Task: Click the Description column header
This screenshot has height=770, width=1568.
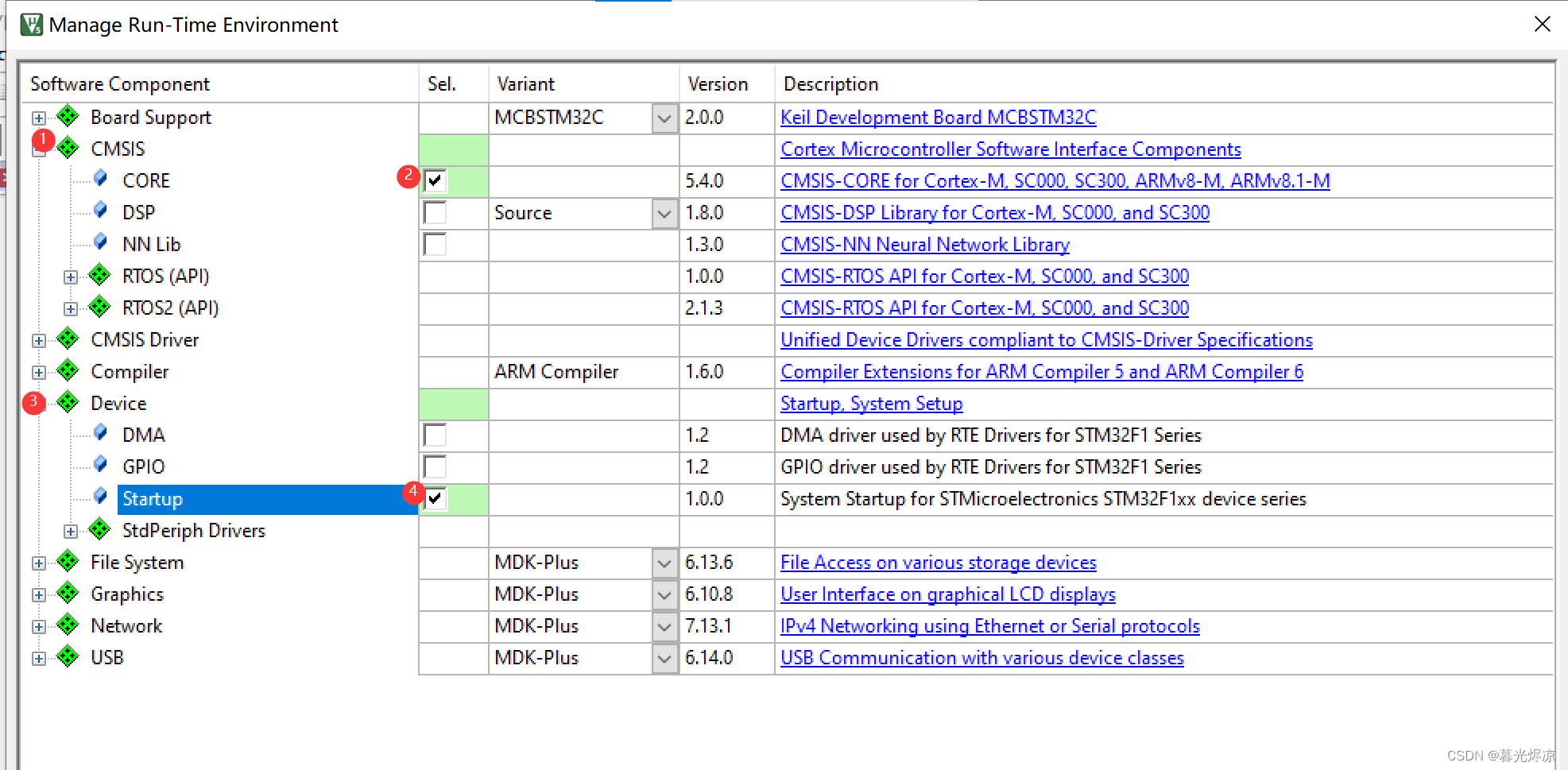Action: click(1163, 83)
